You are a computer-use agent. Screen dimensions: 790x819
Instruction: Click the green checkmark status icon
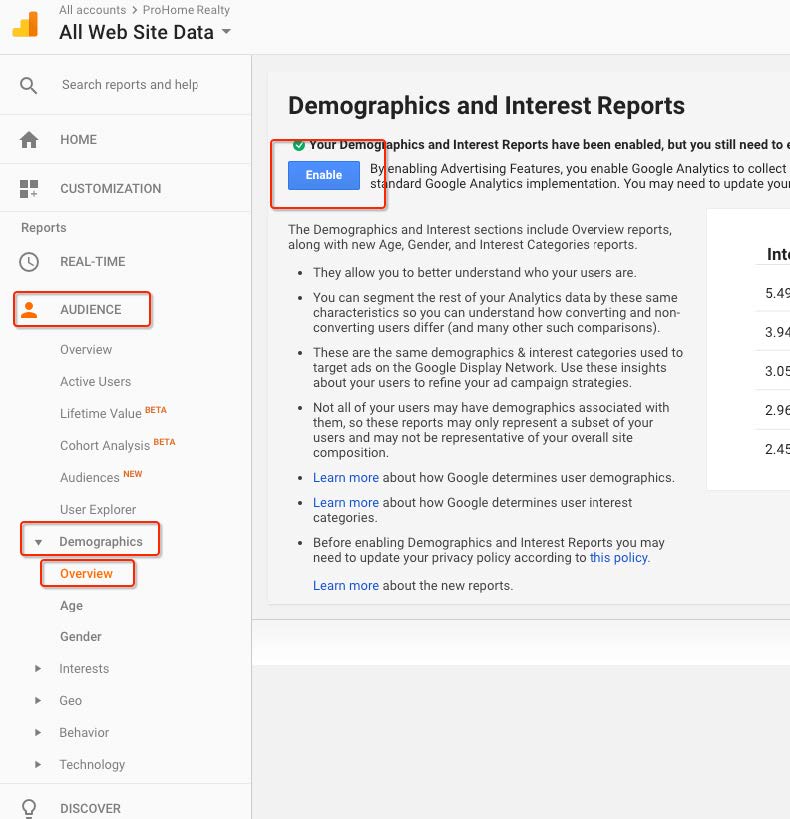(299, 145)
